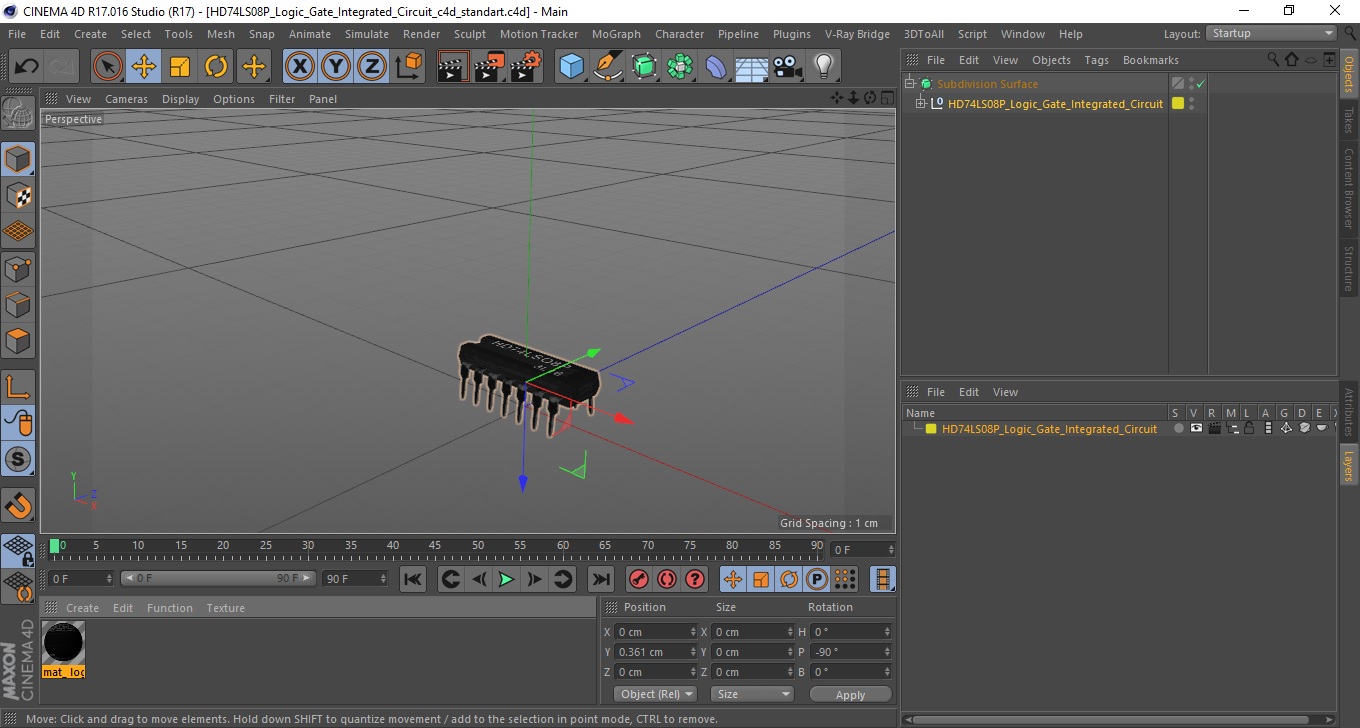Open the Layers panel View menu
Viewport: 1360px width, 728px height.
click(1005, 392)
